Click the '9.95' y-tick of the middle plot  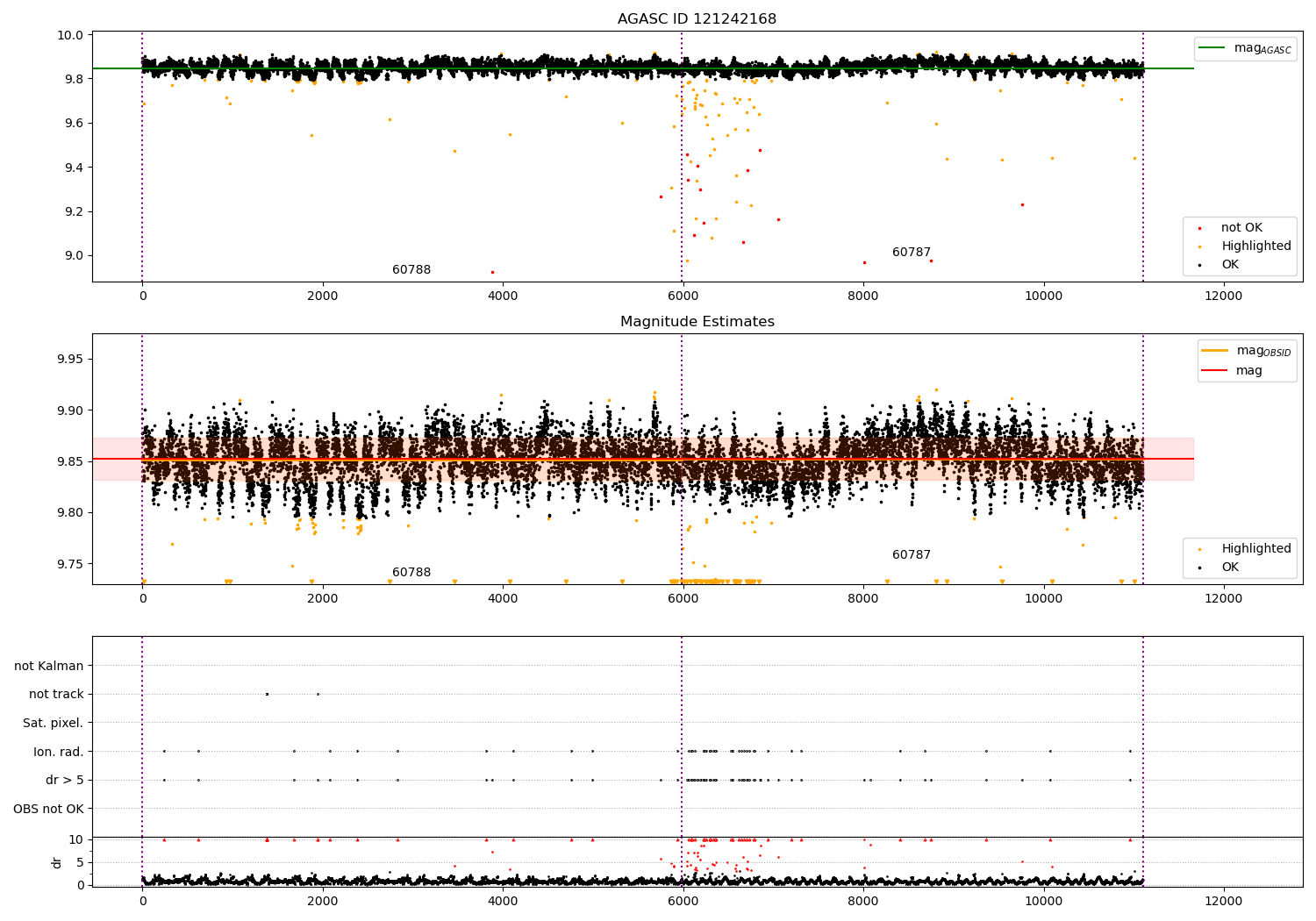click(x=72, y=360)
